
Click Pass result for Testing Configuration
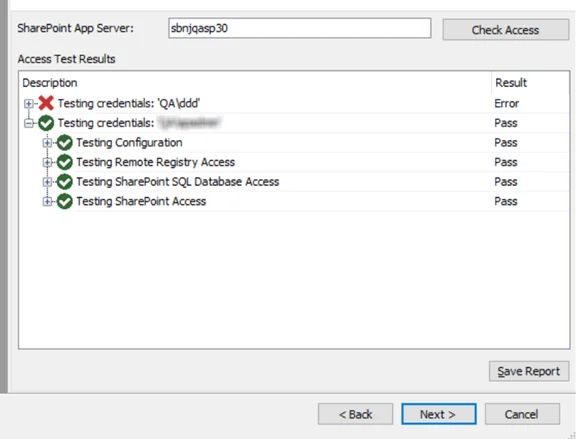pos(506,143)
